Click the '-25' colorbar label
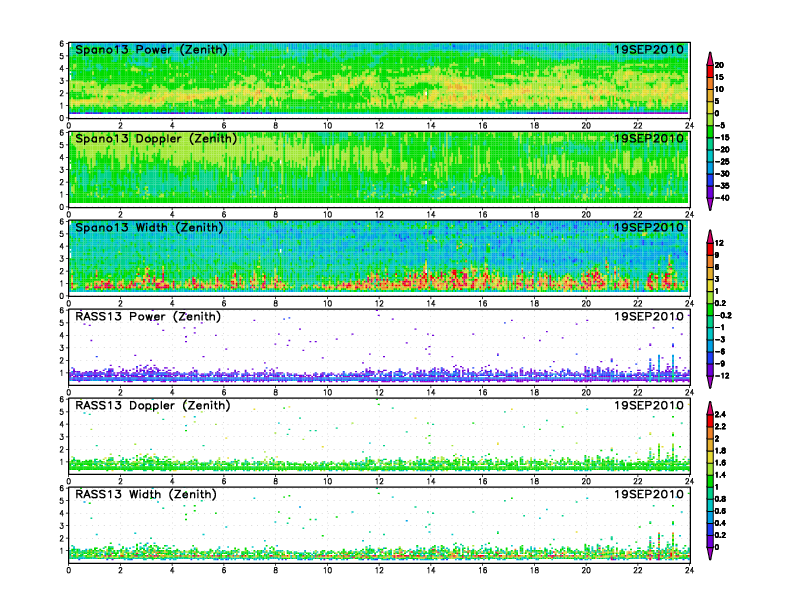The image size is (792, 612). 722,162
